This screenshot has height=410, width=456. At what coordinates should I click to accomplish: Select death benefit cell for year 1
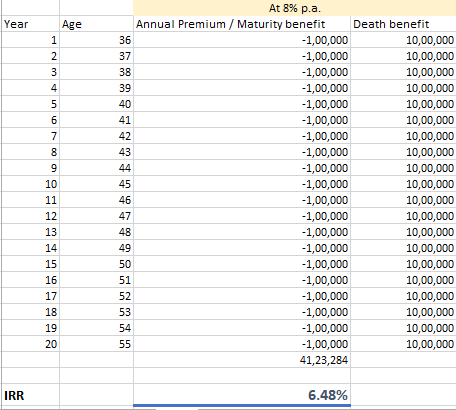pyautogui.click(x=403, y=40)
